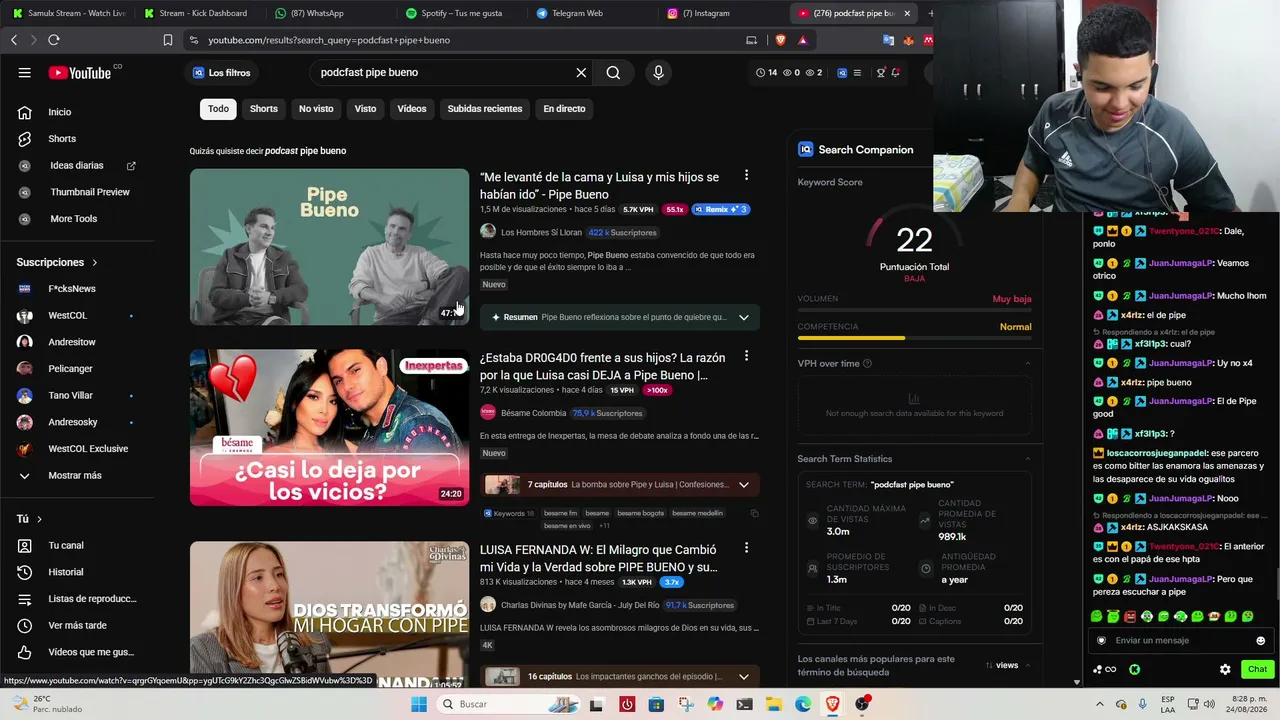The width and height of the screenshot is (1280, 720).
Task: Filter by No visto chip
Action: click(316, 108)
